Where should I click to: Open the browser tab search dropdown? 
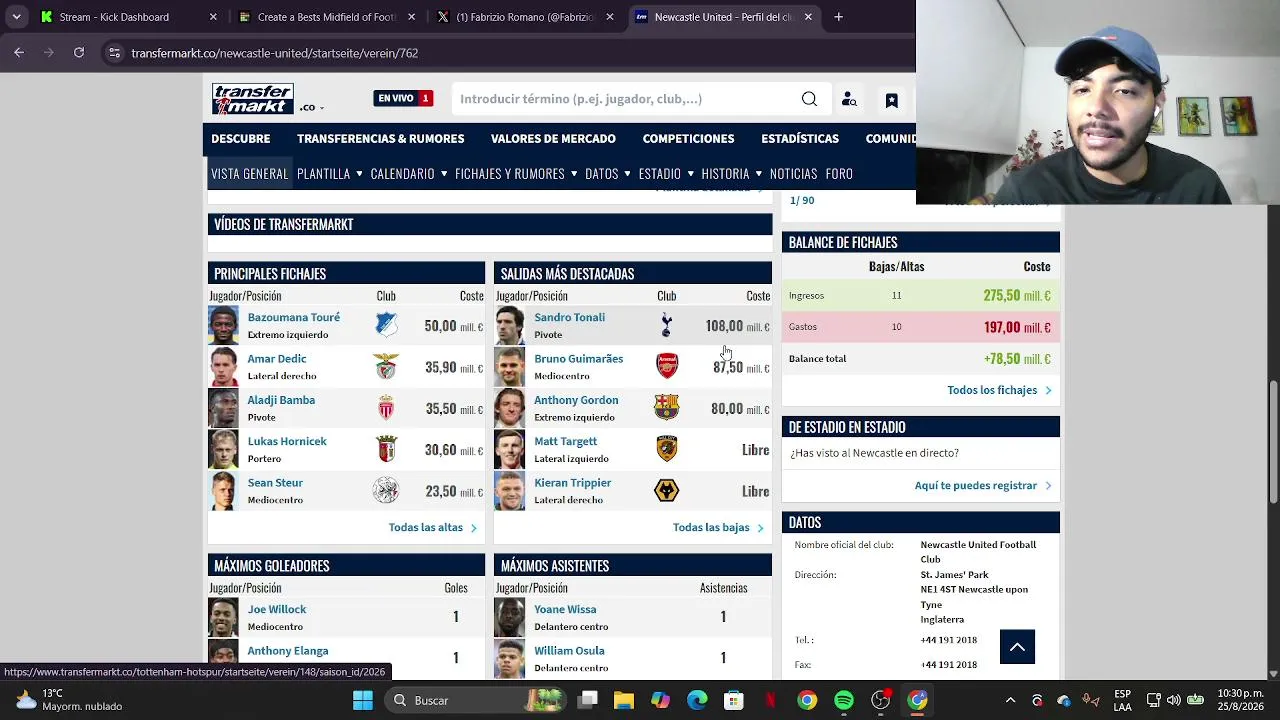(x=16, y=17)
